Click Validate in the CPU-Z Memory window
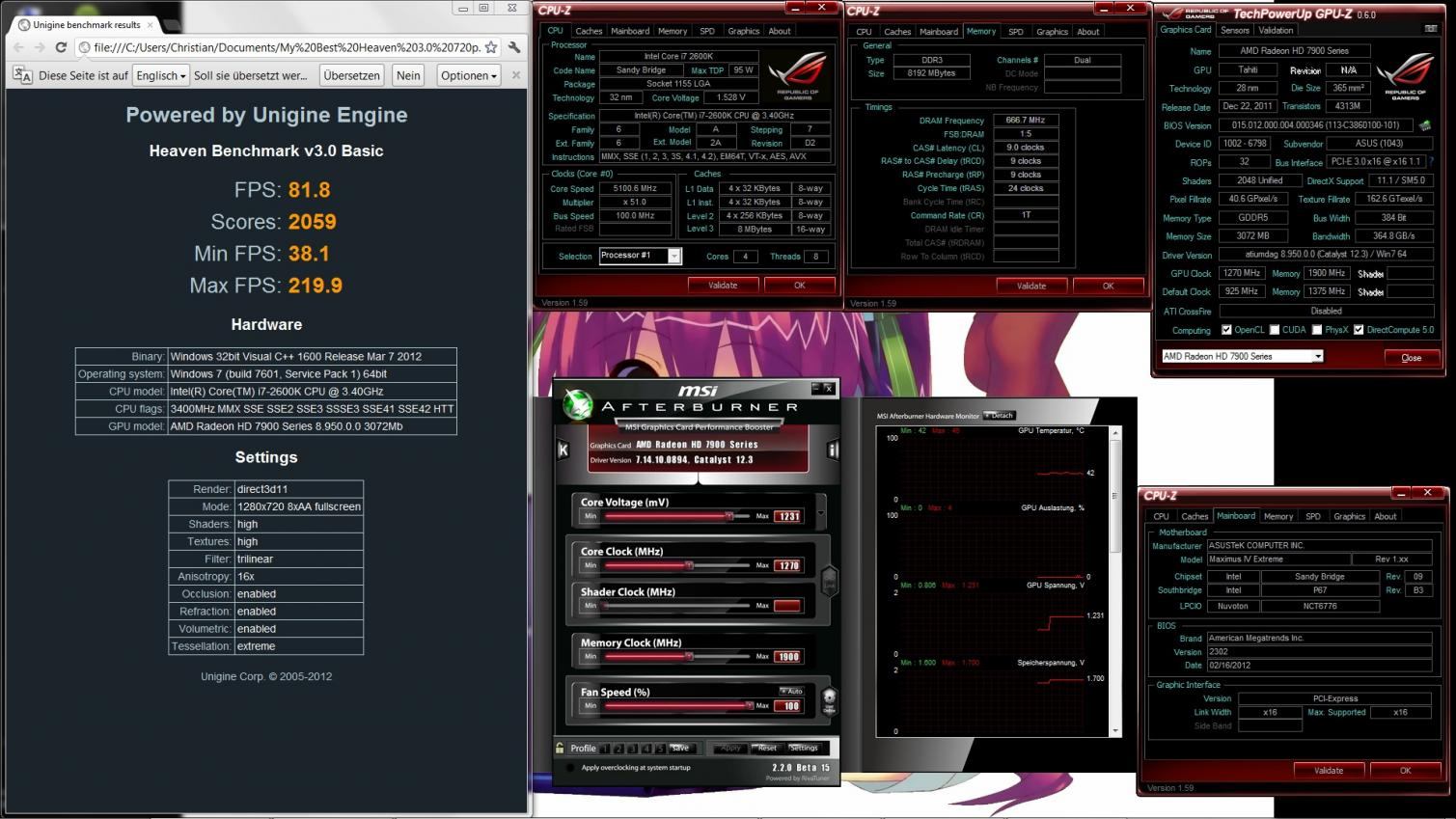Viewport: 1456px width, 819px height. (1031, 286)
